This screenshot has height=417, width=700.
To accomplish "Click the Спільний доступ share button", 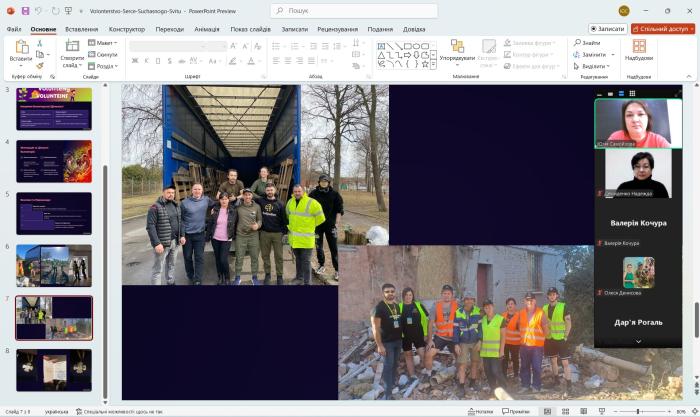I will click(662, 29).
